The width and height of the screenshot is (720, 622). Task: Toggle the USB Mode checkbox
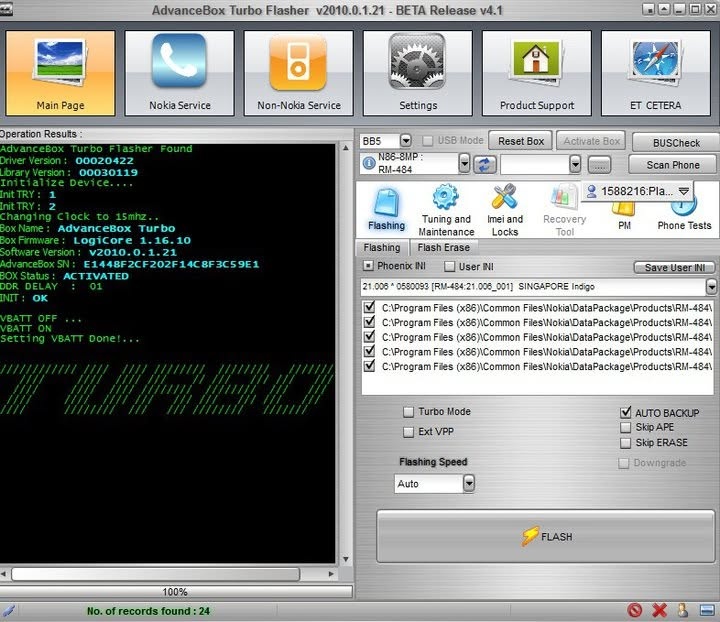pyautogui.click(x=427, y=140)
